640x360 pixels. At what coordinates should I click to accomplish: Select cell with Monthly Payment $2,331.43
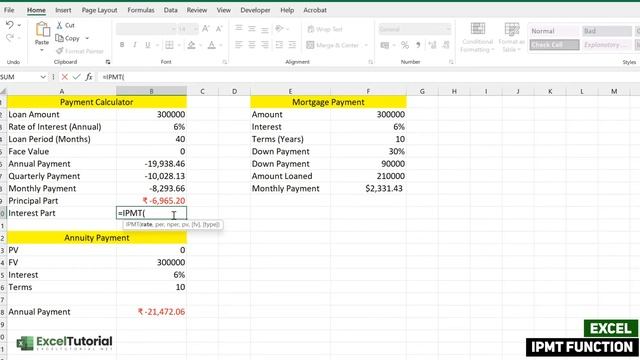pos(368,189)
